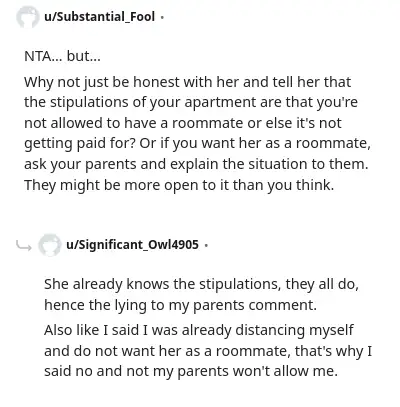This screenshot has width=400, height=407.
Task: Click the line "hence the lying to my parents"
Action: (180, 305)
